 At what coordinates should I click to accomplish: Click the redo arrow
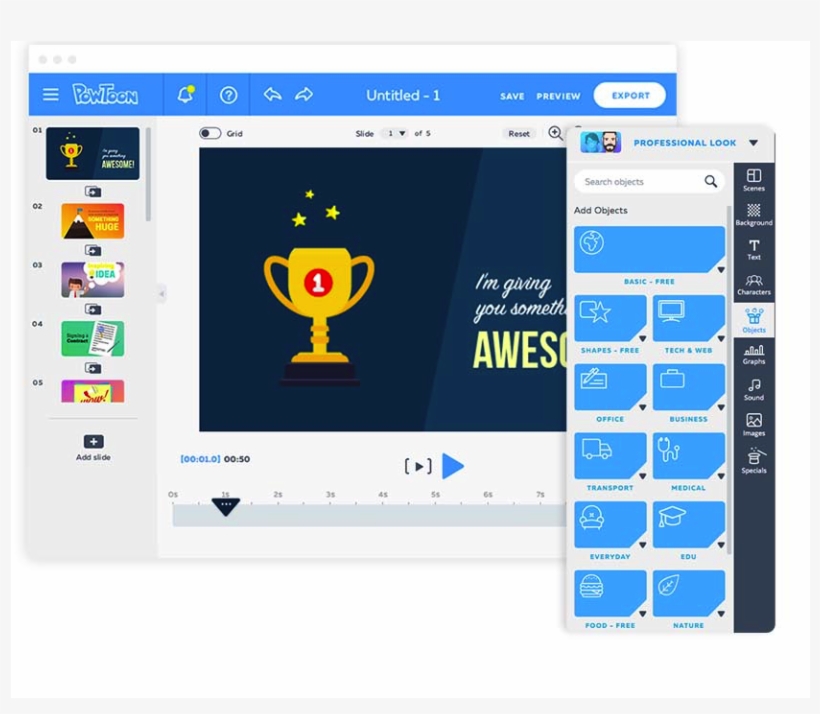click(304, 95)
